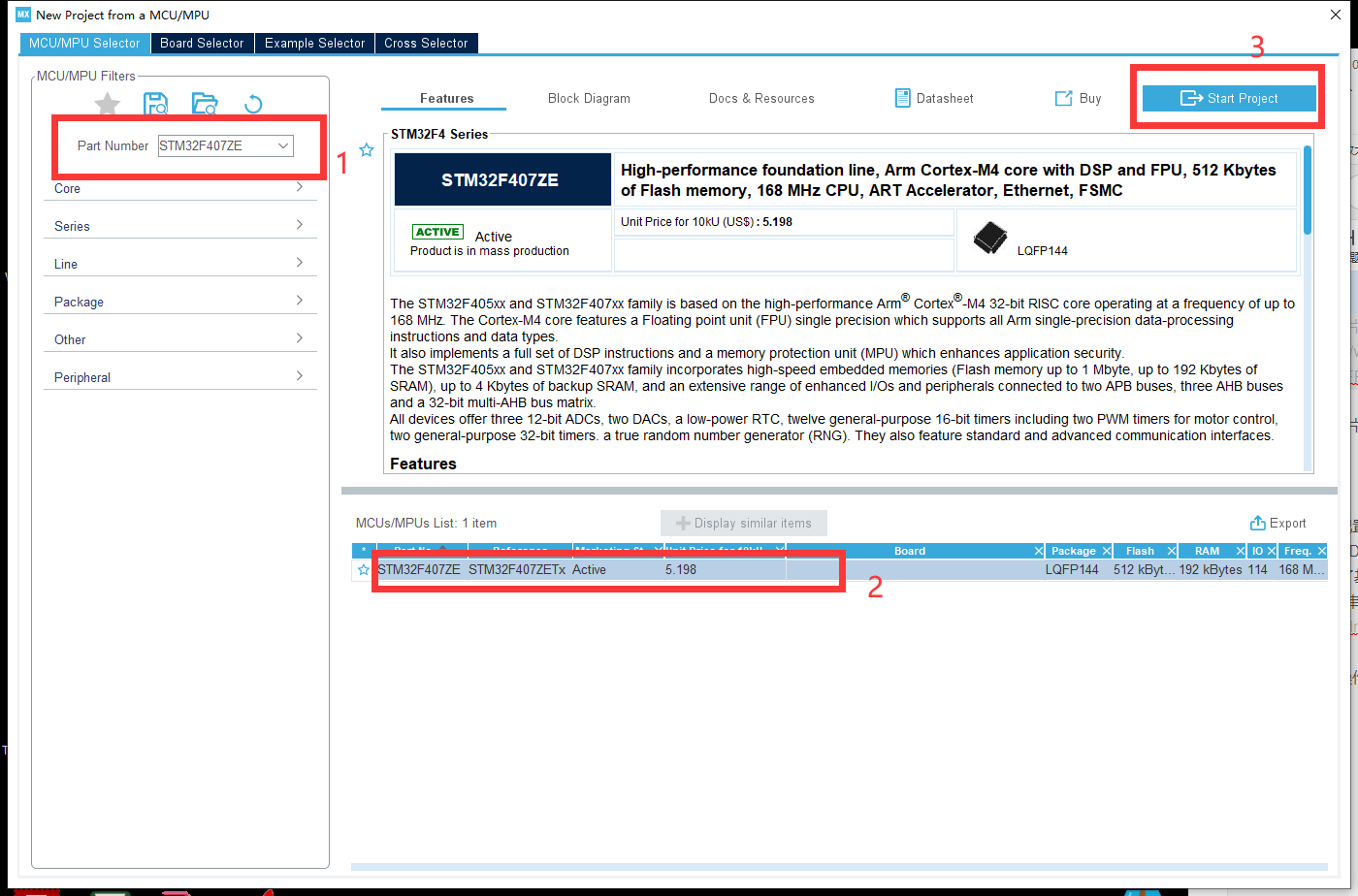Screen dimensions: 1358x896
Task: Sort by the Freq. column header
Action: click(x=1298, y=551)
